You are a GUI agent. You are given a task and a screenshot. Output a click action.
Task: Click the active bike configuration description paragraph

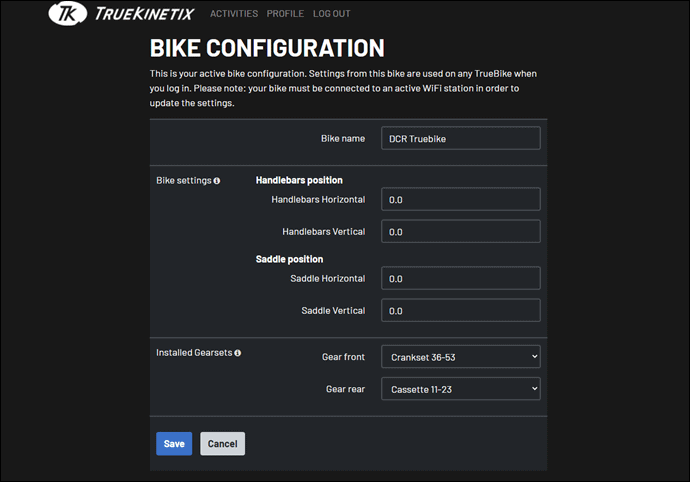(x=343, y=88)
